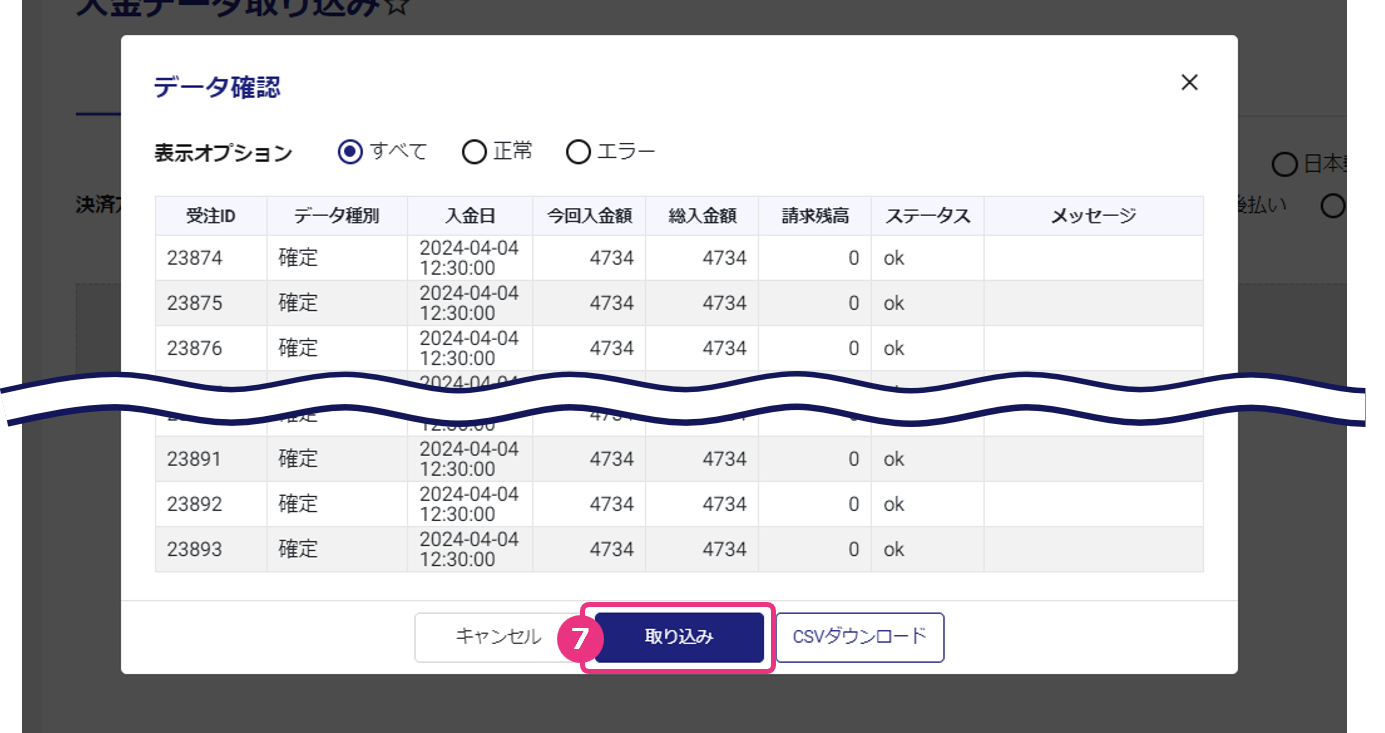Click the 総入金額 column header
The width and height of the screenshot is (1385, 733).
click(702, 216)
